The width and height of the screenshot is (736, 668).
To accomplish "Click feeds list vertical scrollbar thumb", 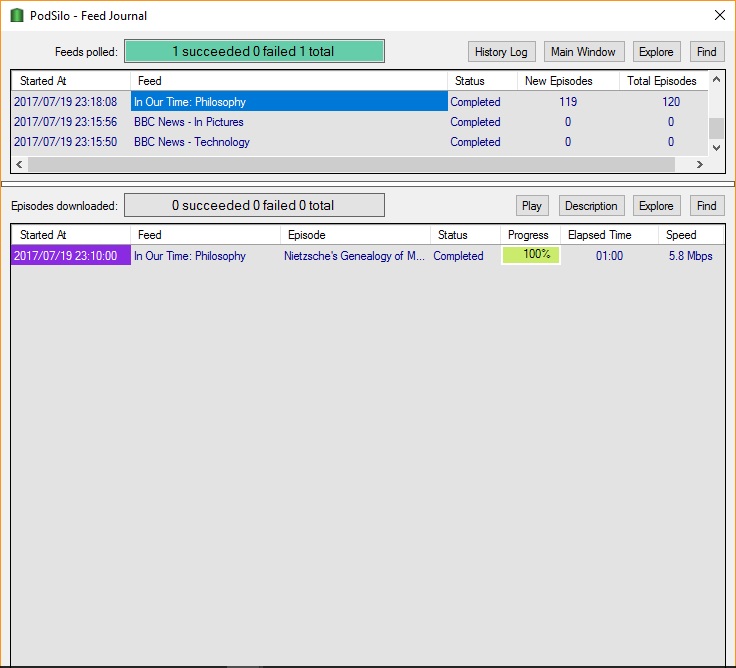I will coord(716,128).
